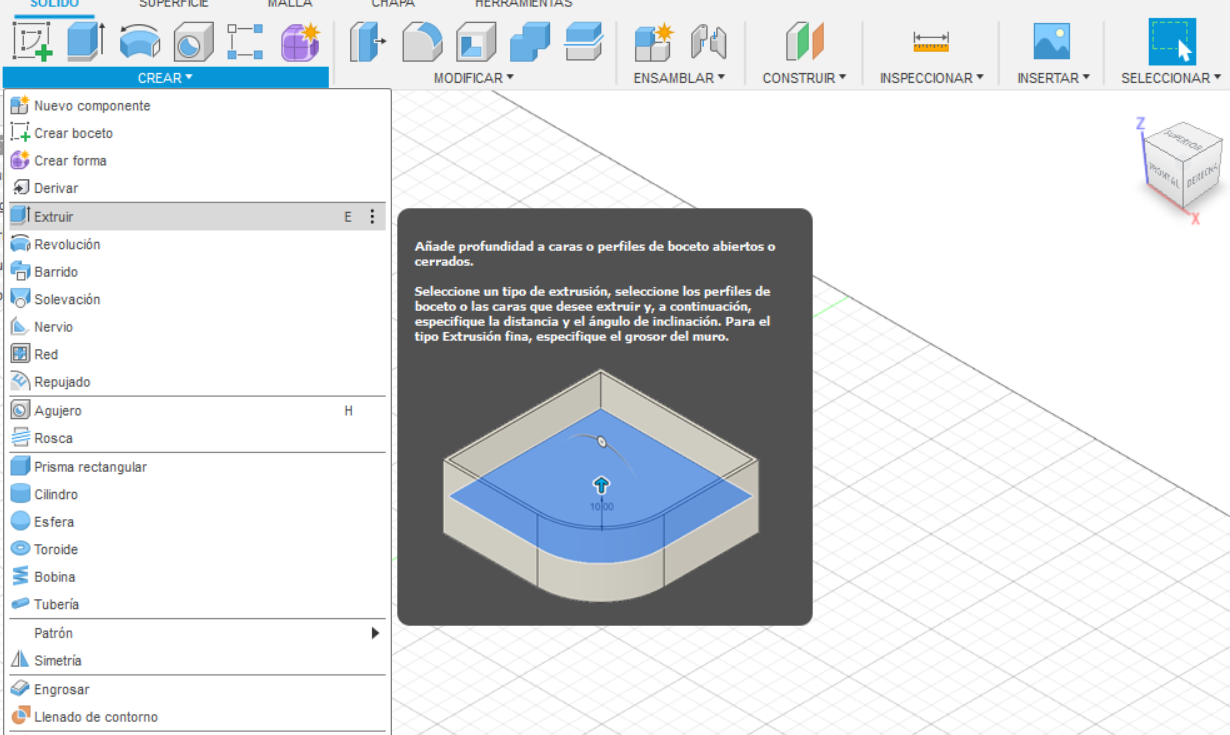Select the Fillet tool icon
This screenshot has width=1230, height=735.
[x=422, y=42]
